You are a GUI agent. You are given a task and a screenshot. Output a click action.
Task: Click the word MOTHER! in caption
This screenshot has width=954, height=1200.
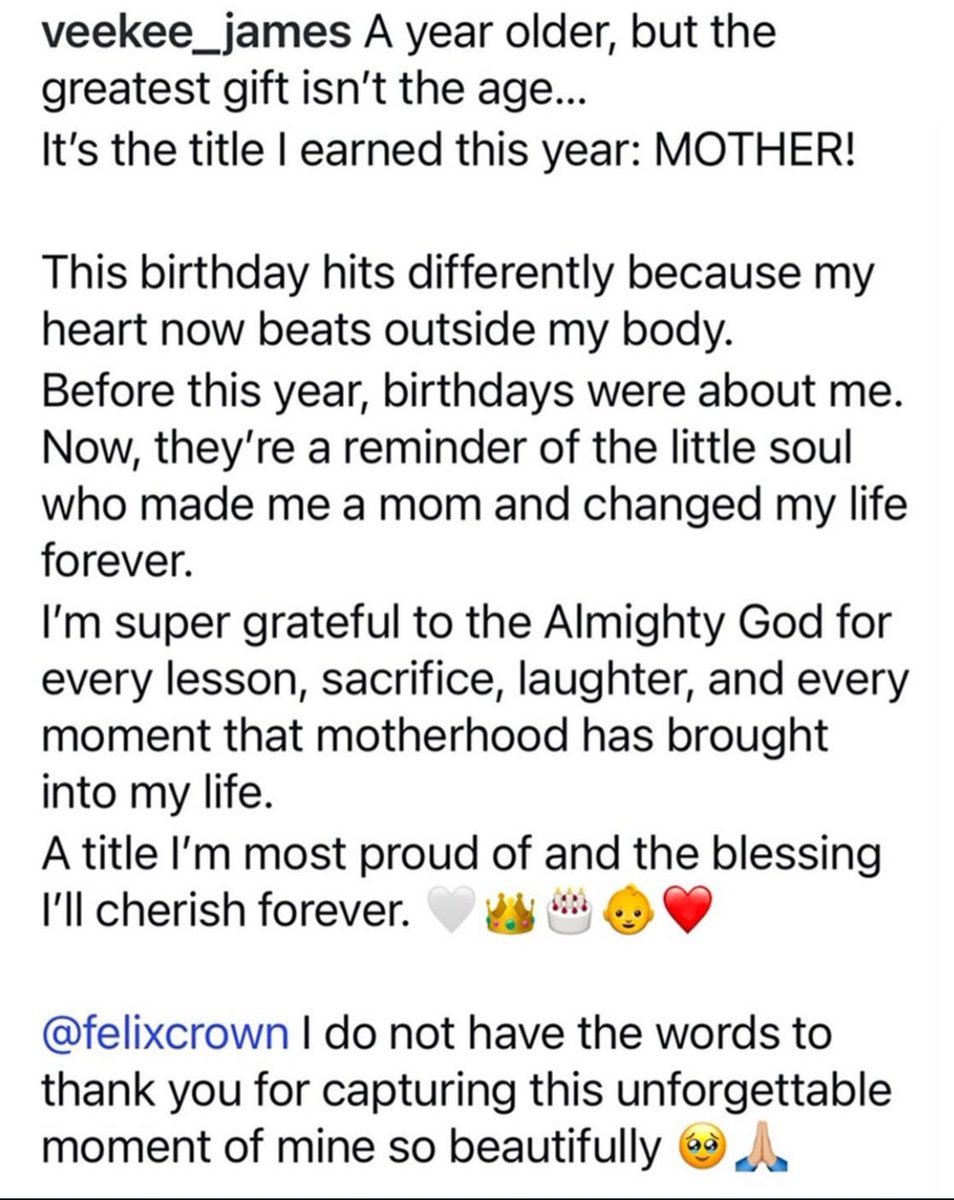tap(749, 156)
